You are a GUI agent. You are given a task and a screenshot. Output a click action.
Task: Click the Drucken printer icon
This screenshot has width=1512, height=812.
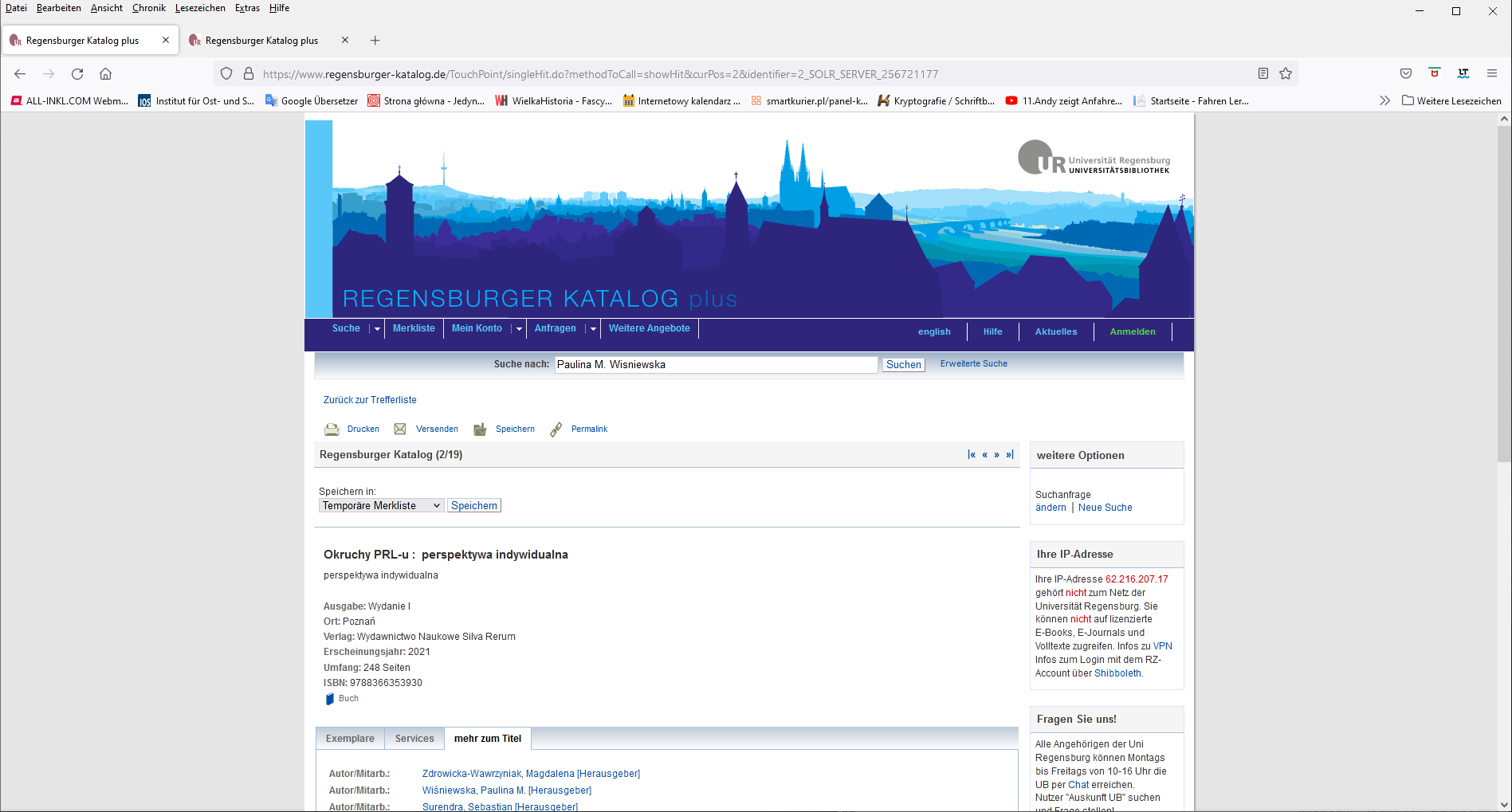point(332,430)
